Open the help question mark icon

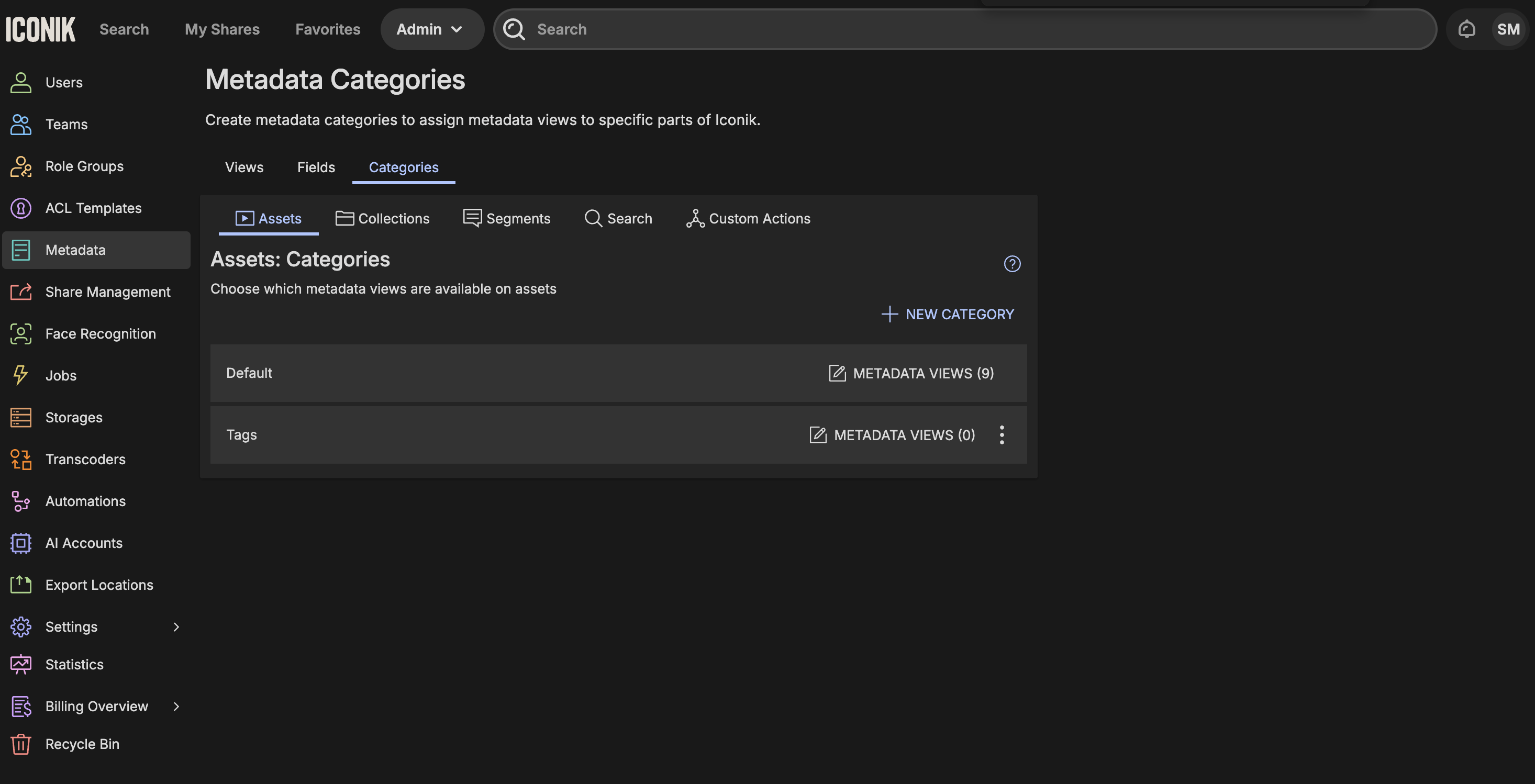pos(1012,264)
